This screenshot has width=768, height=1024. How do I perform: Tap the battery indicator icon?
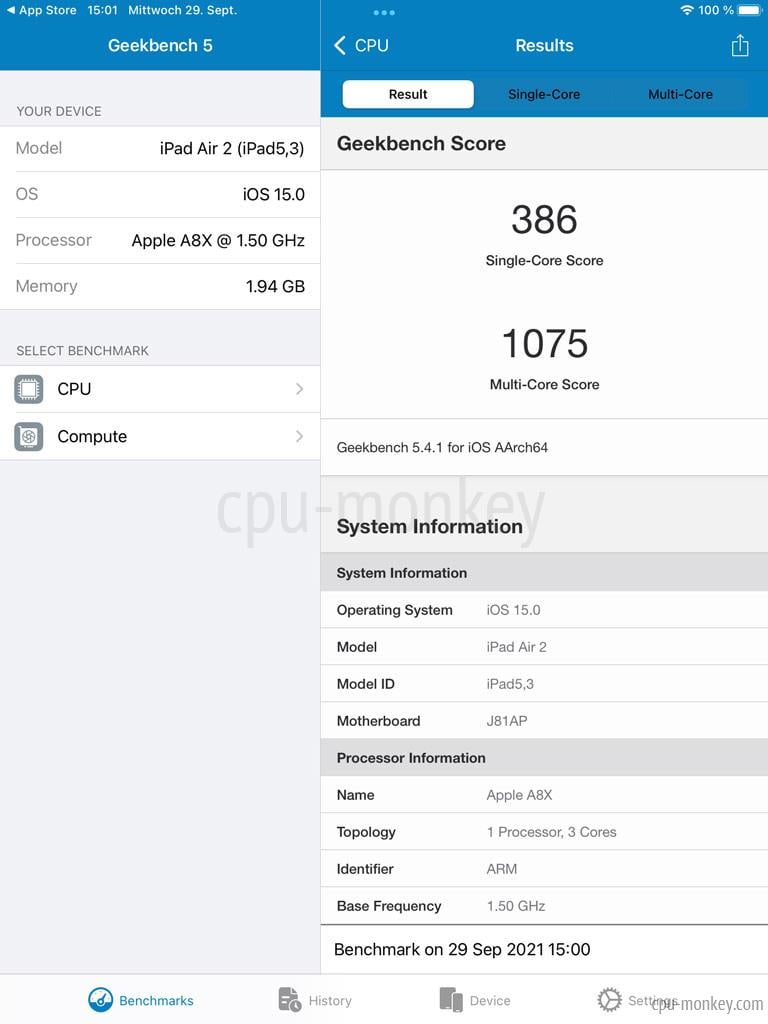tap(750, 10)
